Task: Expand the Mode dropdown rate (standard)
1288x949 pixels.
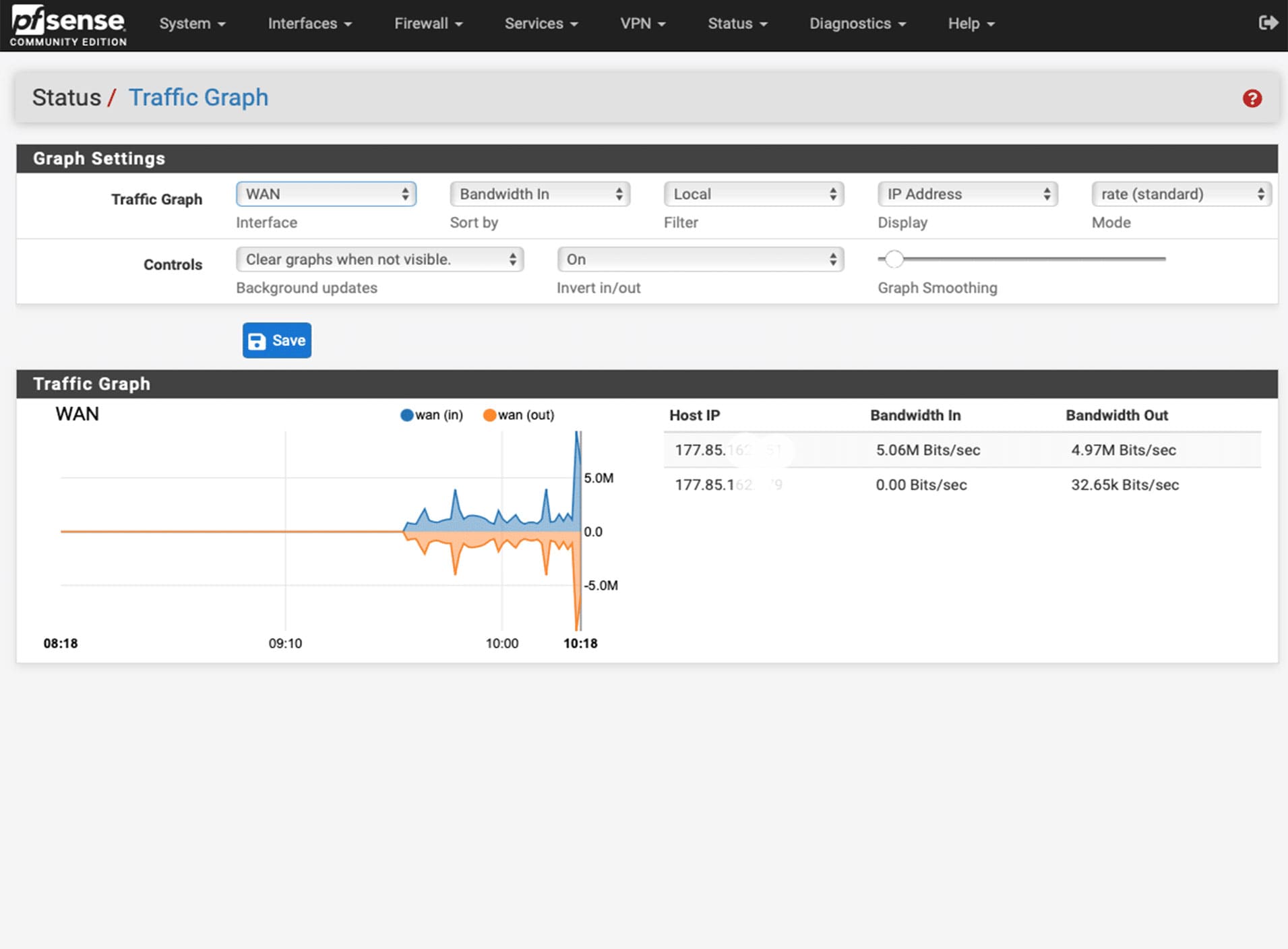Action: point(1181,194)
